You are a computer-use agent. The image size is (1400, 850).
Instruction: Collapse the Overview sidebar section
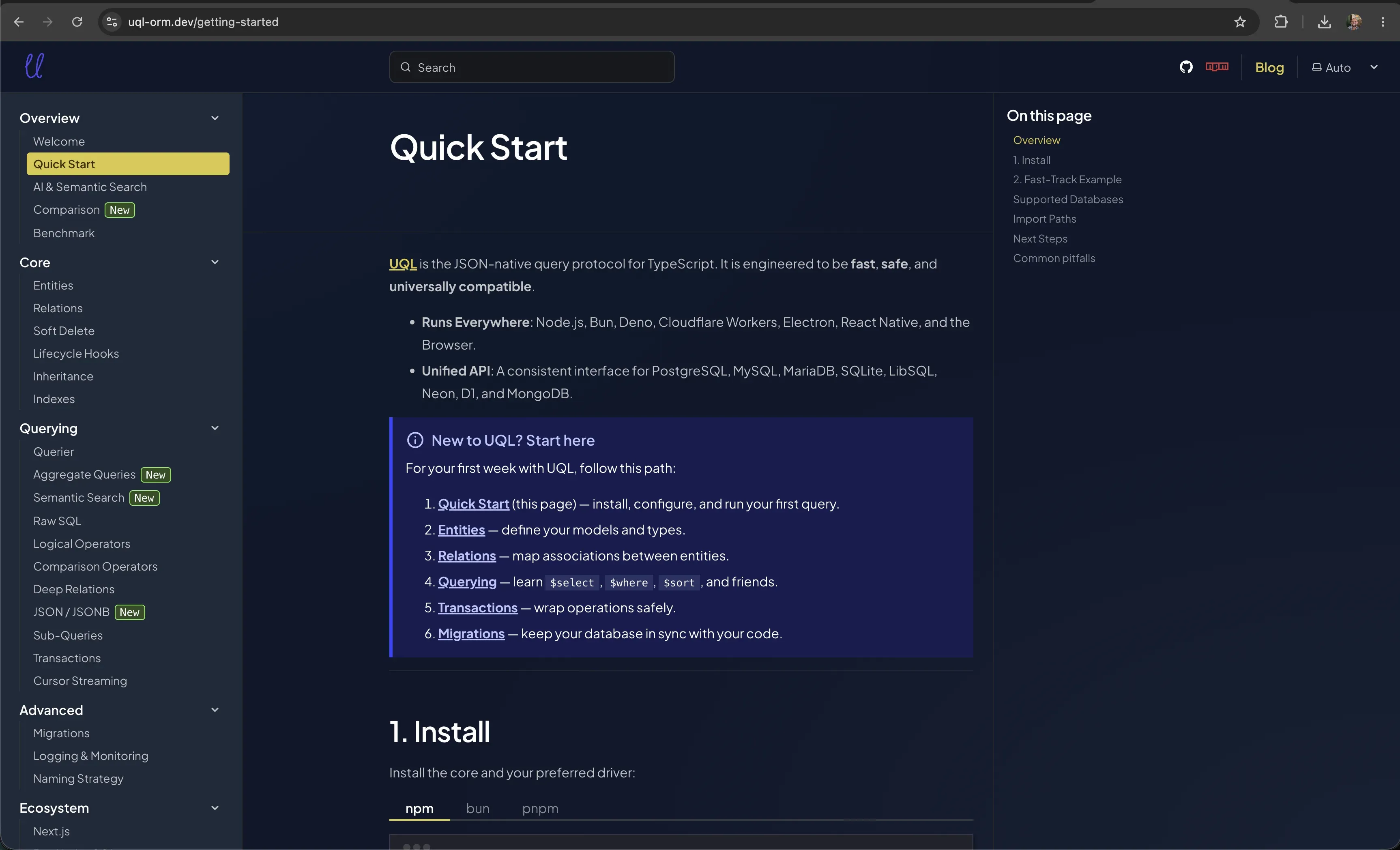[215, 118]
